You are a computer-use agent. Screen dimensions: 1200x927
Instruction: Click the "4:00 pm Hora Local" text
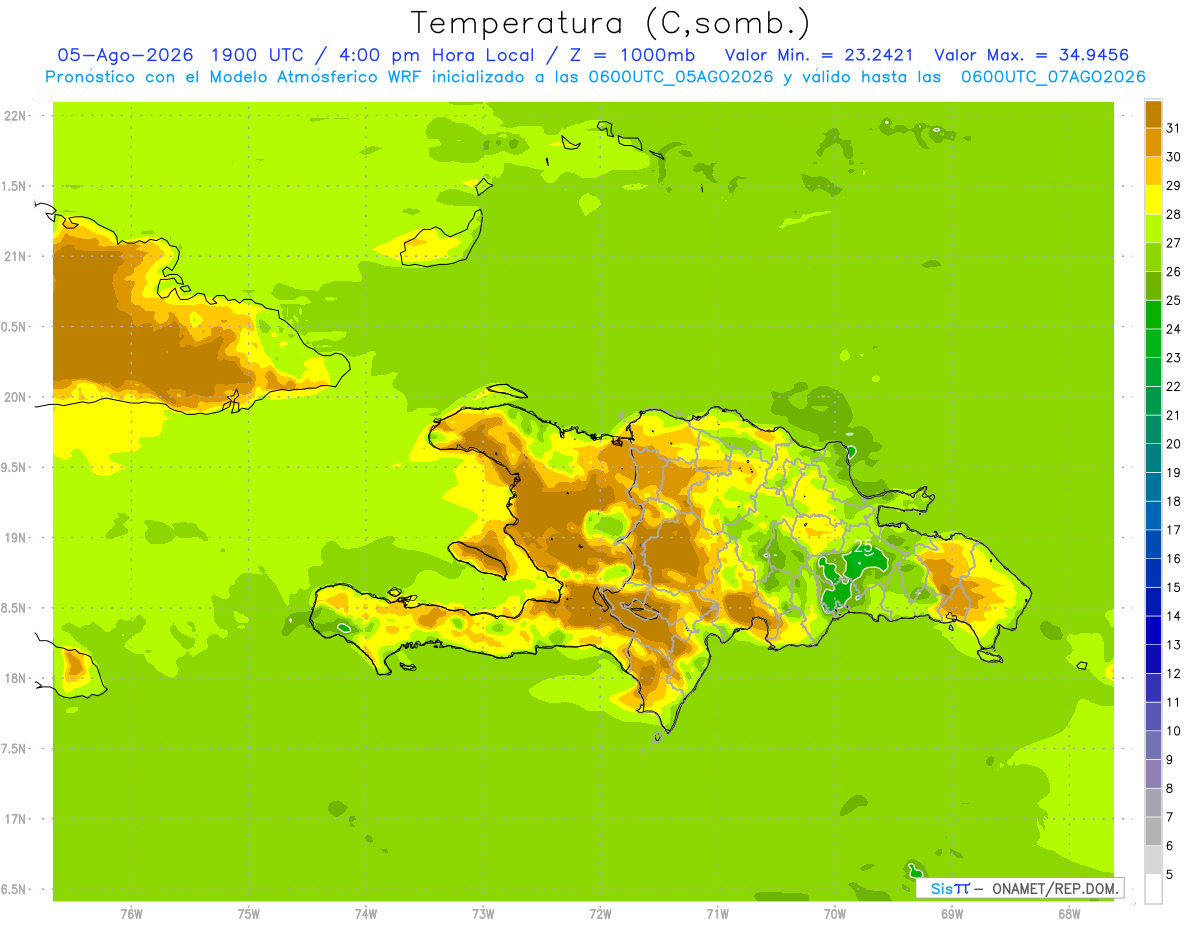coord(434,55)
